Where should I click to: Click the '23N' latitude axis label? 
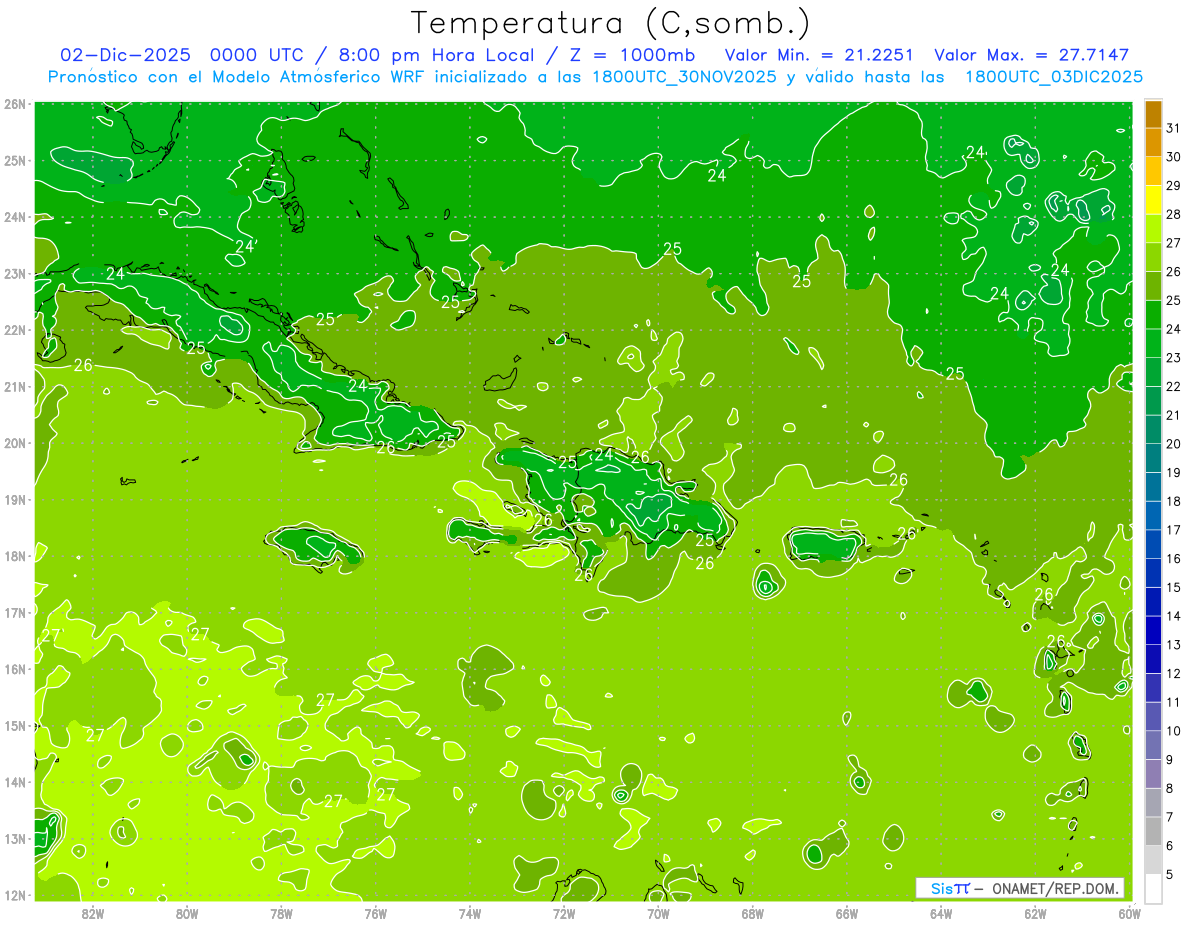15,273
